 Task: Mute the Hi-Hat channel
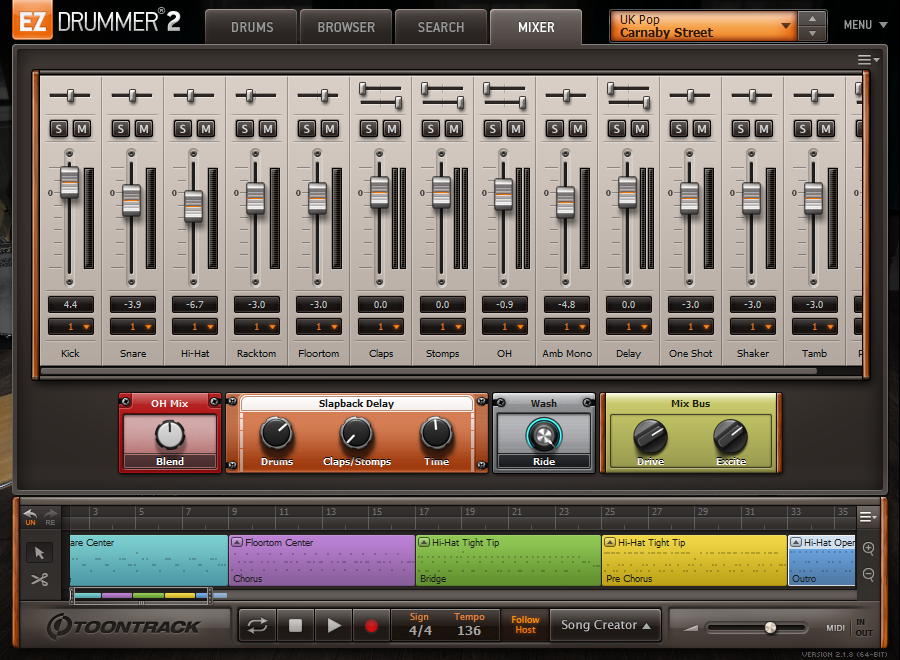[206, 129]
